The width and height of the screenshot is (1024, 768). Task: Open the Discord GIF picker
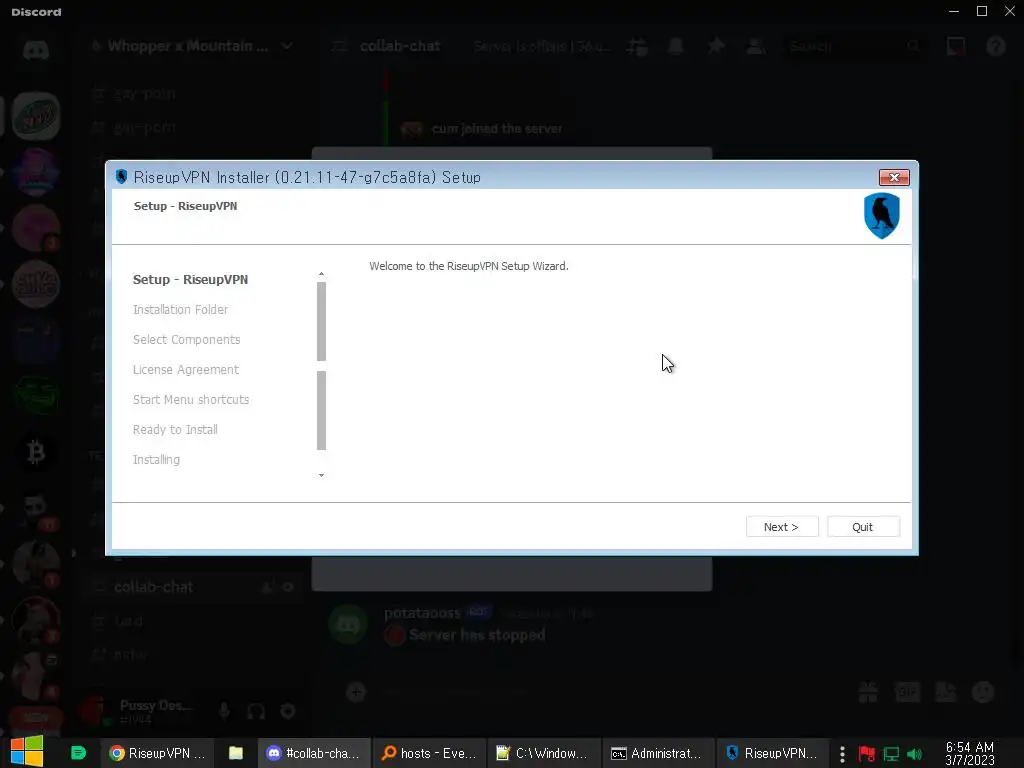tap(907, 692)
